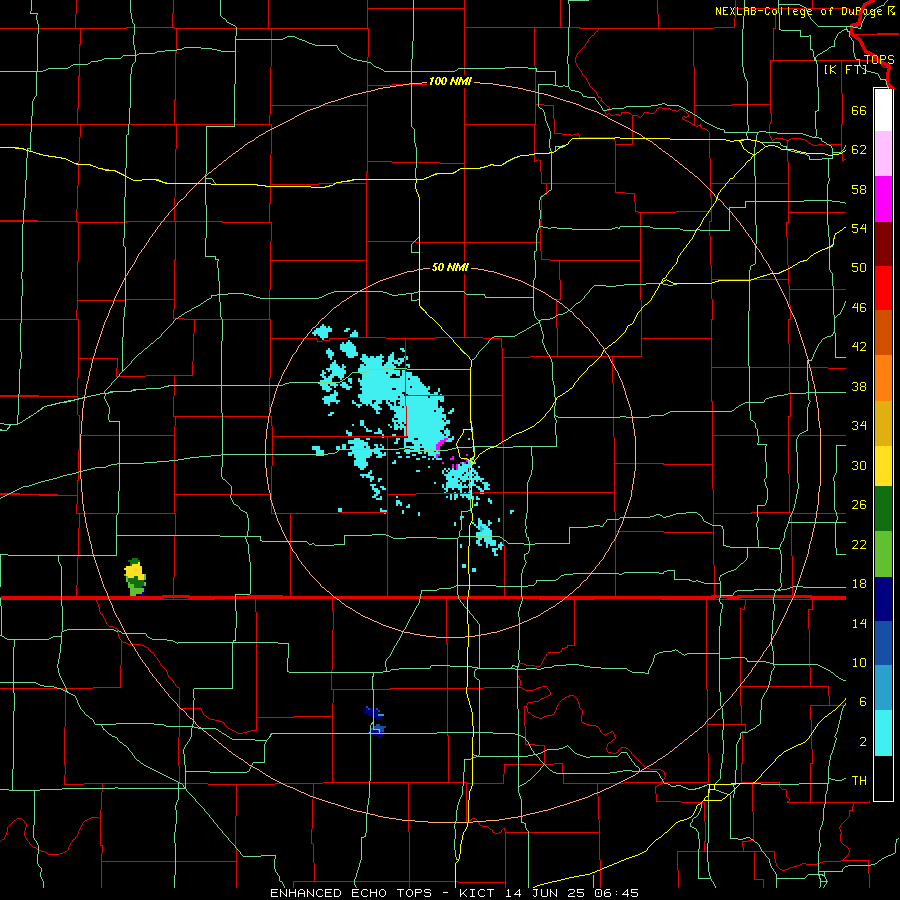Click the "62" legend value
900x900 pixels.
[859, 150]
